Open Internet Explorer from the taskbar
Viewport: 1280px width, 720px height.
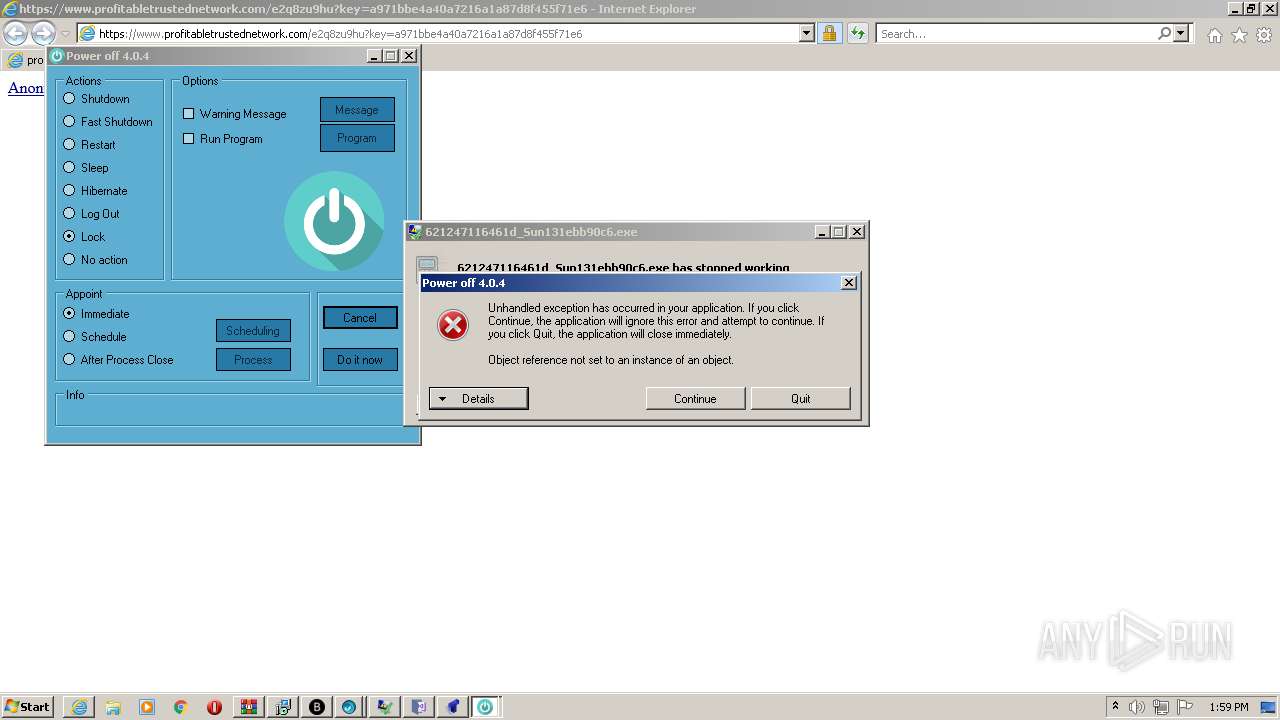[79, 707]
